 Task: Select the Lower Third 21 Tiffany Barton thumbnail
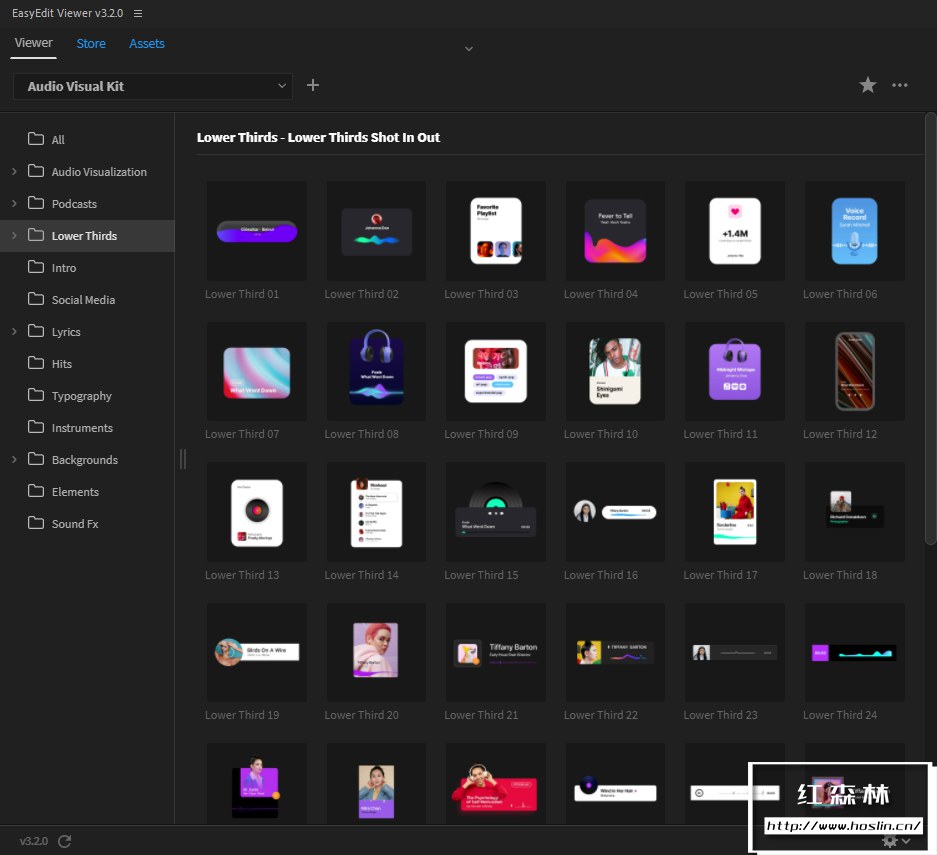click(495, 652)
